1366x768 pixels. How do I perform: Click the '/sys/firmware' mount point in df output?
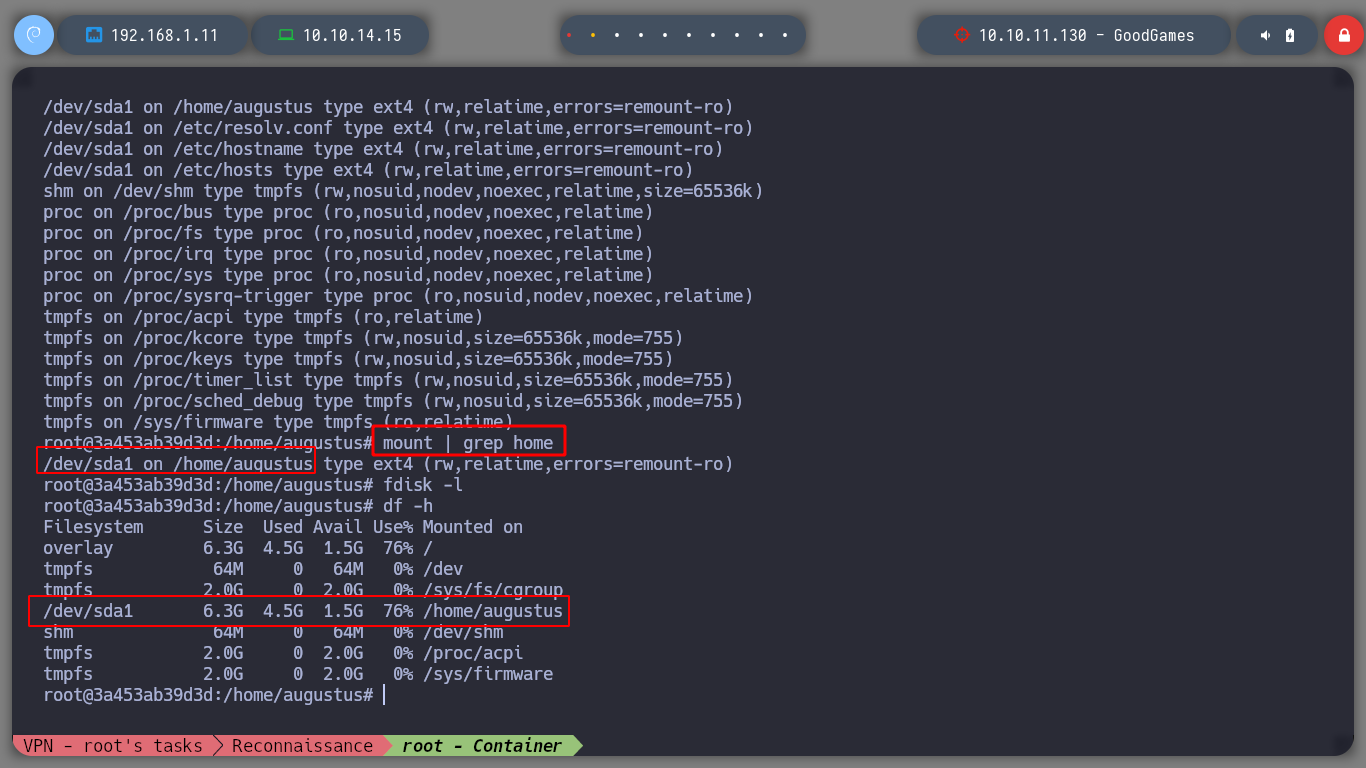pyautogui.click(x=488, y=674)
